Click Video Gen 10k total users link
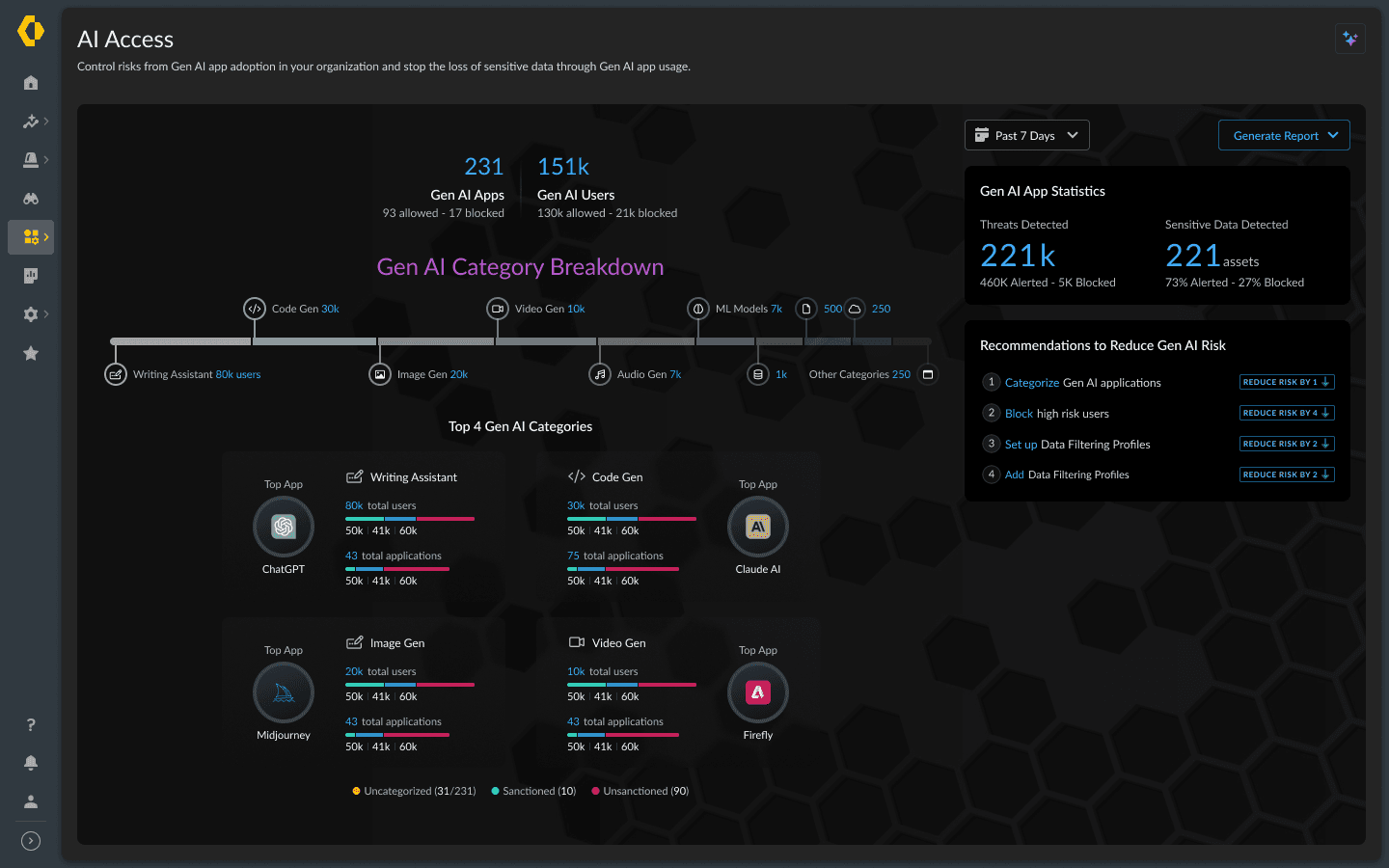This screenshot has width=1389, height=868. [x=603, y=671]
